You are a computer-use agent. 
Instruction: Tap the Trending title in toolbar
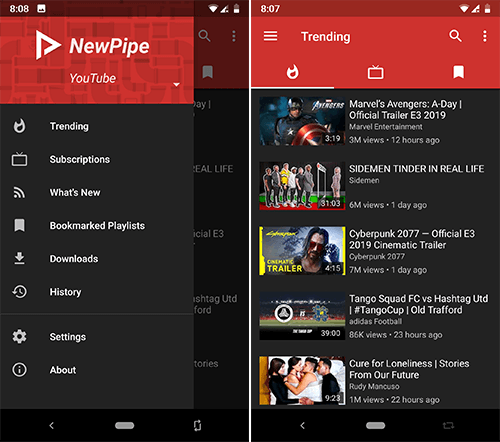[326, 36]
